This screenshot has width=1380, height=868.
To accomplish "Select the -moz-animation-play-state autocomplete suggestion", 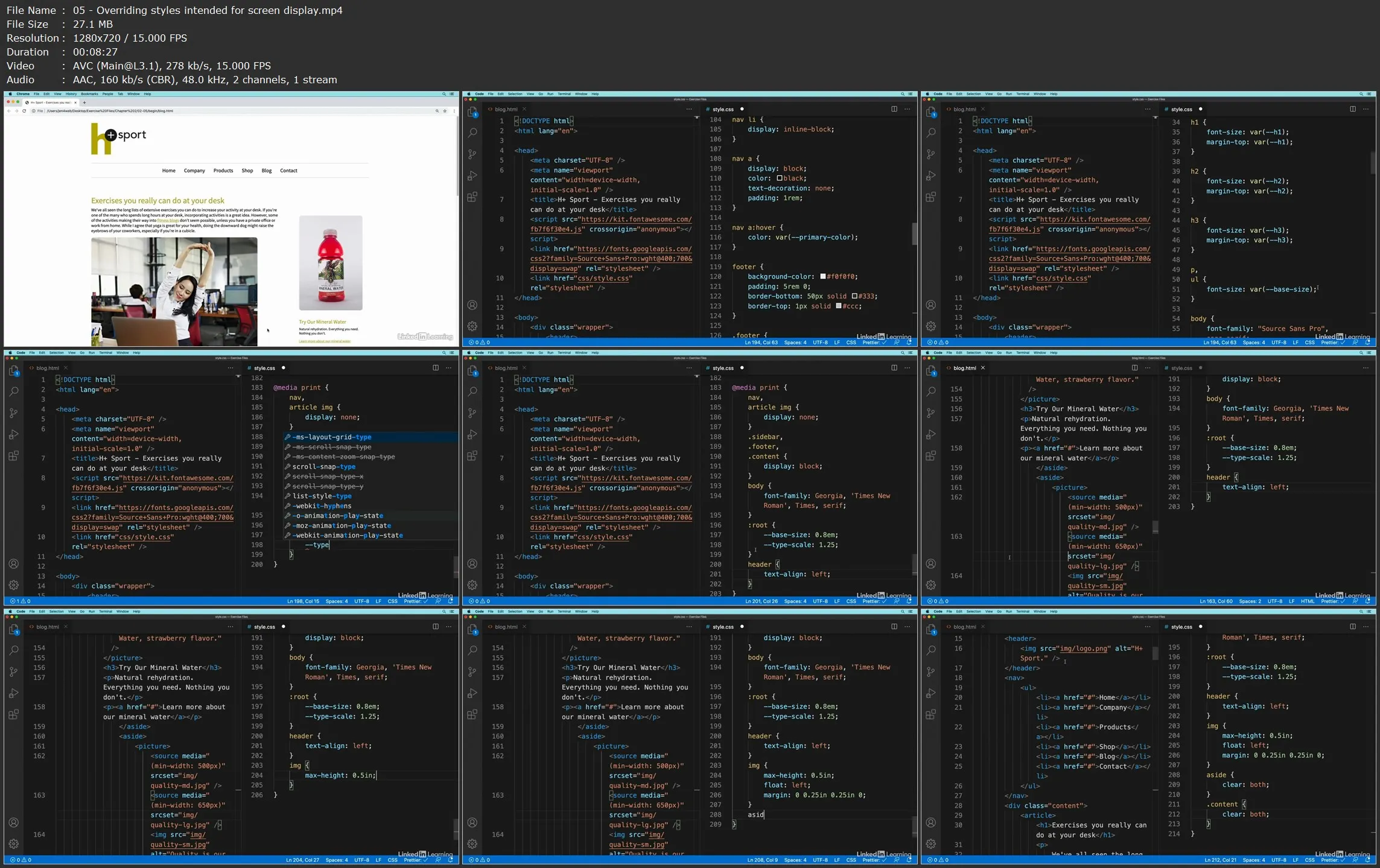I will (x=370, y=525).
